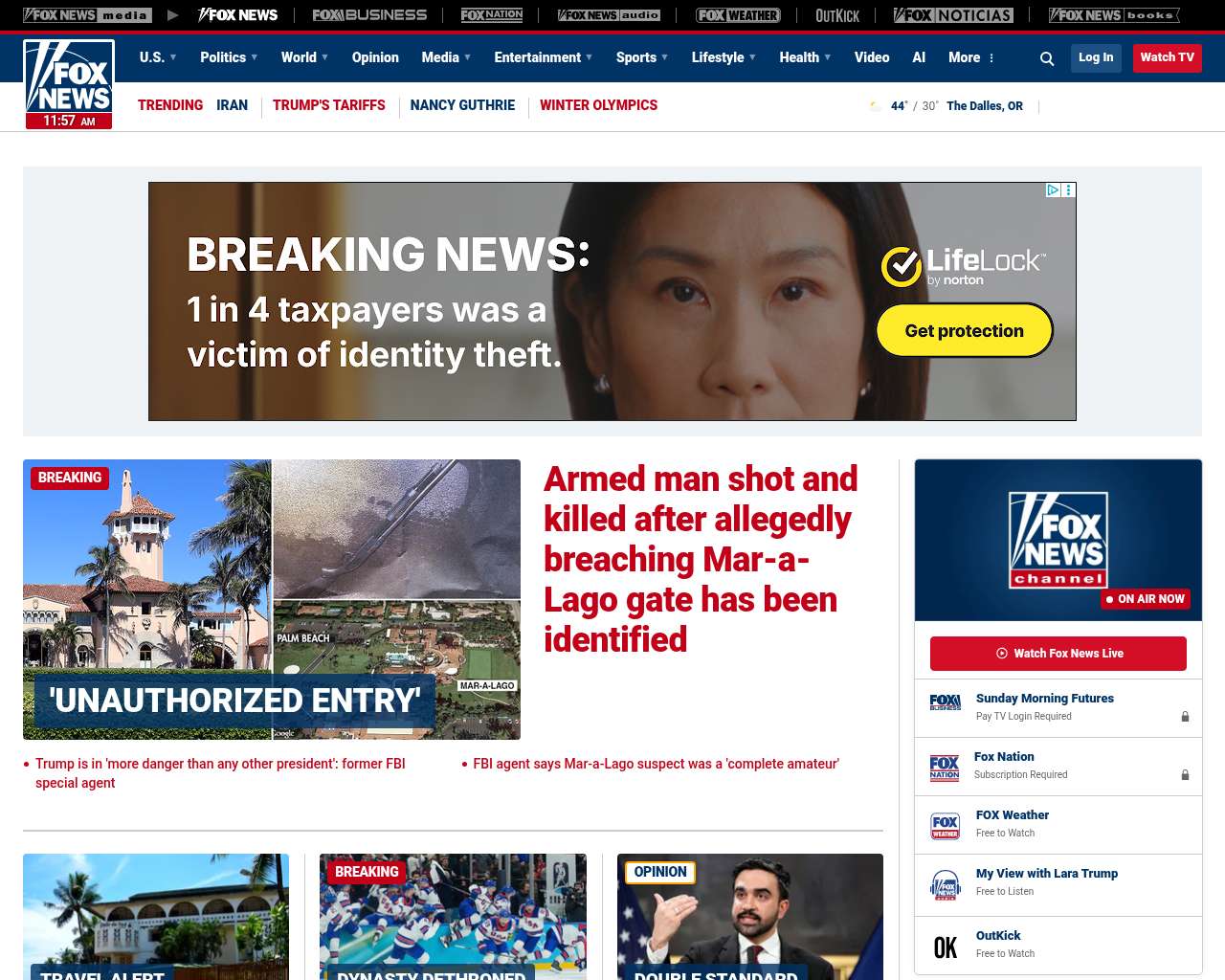Image resolution: width=1225 pixels, height=980 pixels.
Task: Open Fox Weather in top network bar
Action: (738, 15)
